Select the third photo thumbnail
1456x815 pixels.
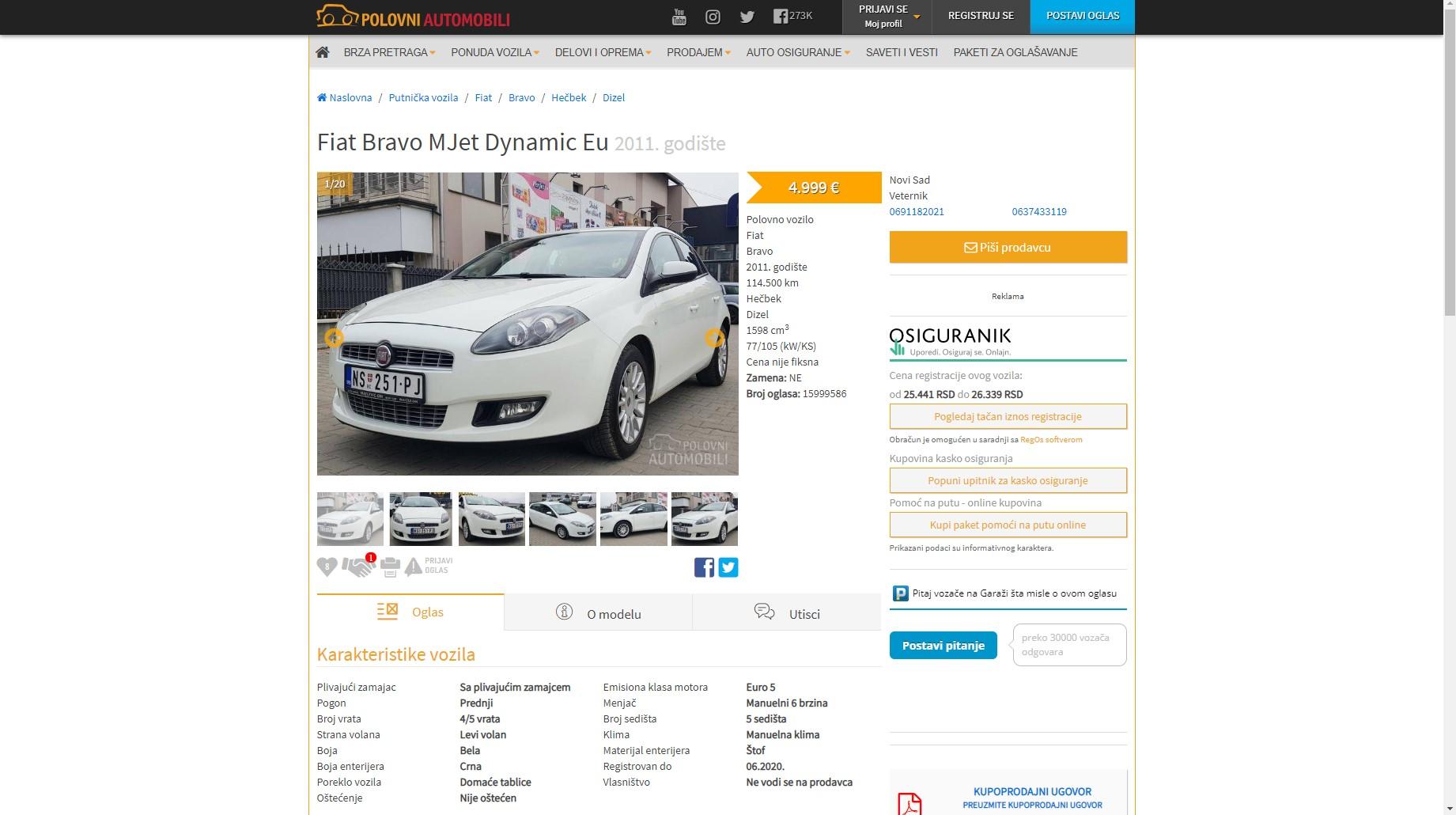492,519
